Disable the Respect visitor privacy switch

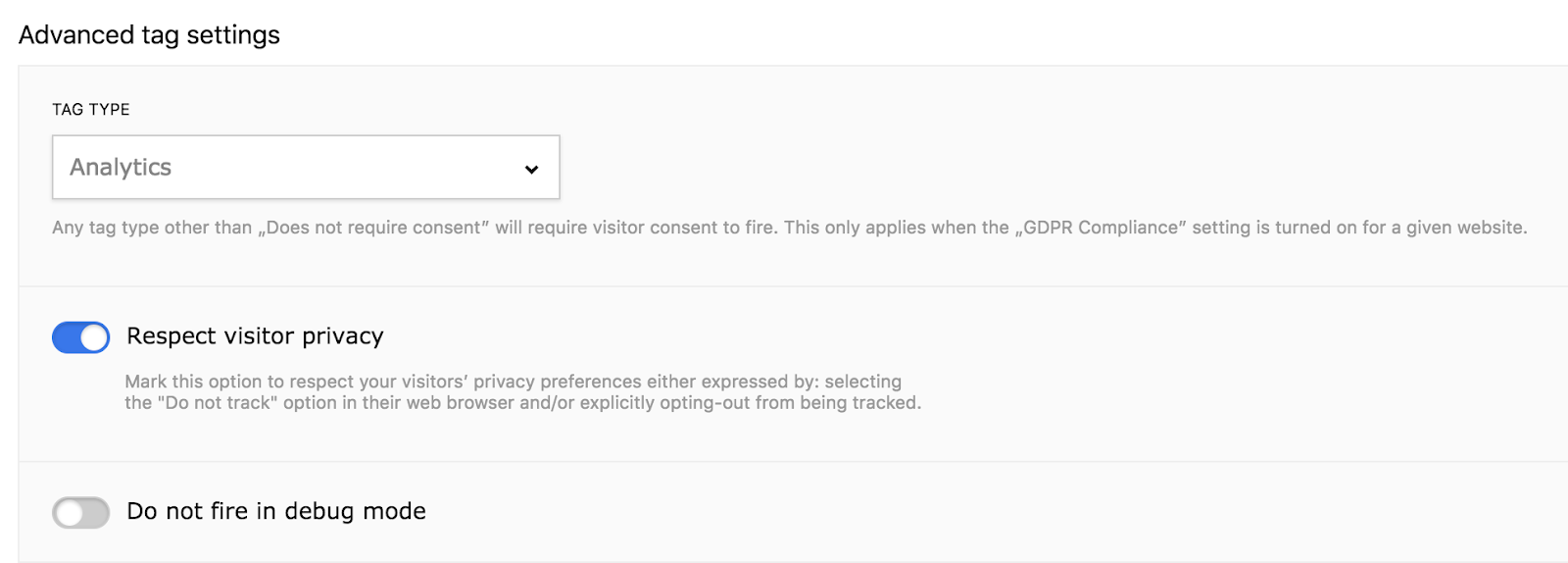point(80,337)
